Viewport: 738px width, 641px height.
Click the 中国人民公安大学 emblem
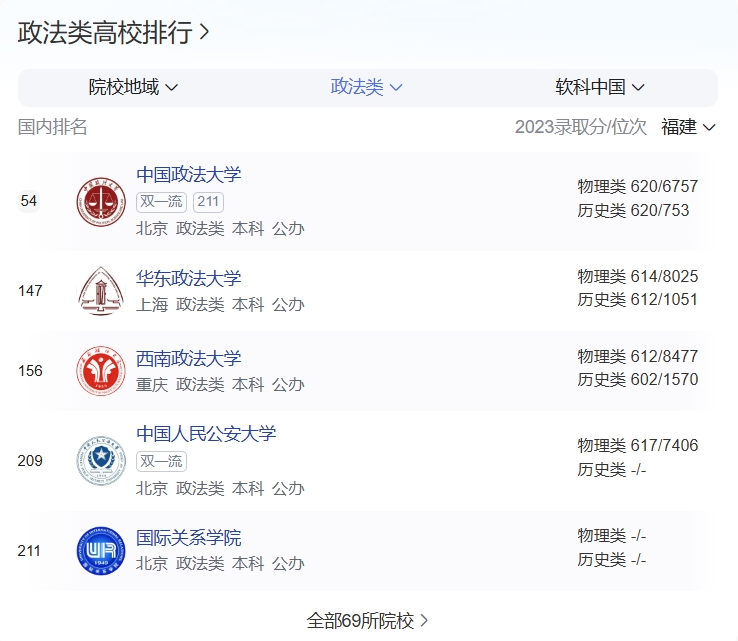[x=101, y=461]
